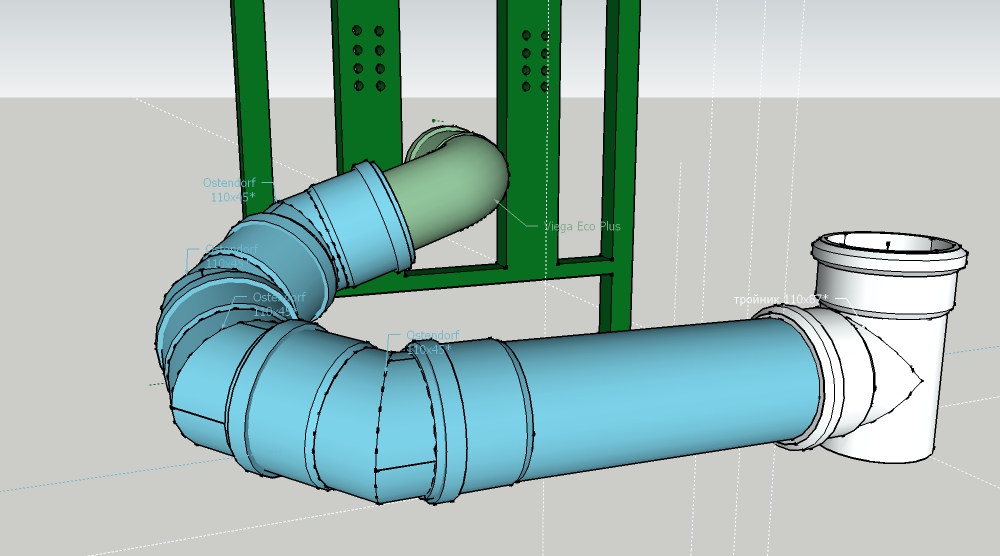Click the Viega Eco Plus text label
This screenshot has height=556, width=1000.
(x=584, y=226)
